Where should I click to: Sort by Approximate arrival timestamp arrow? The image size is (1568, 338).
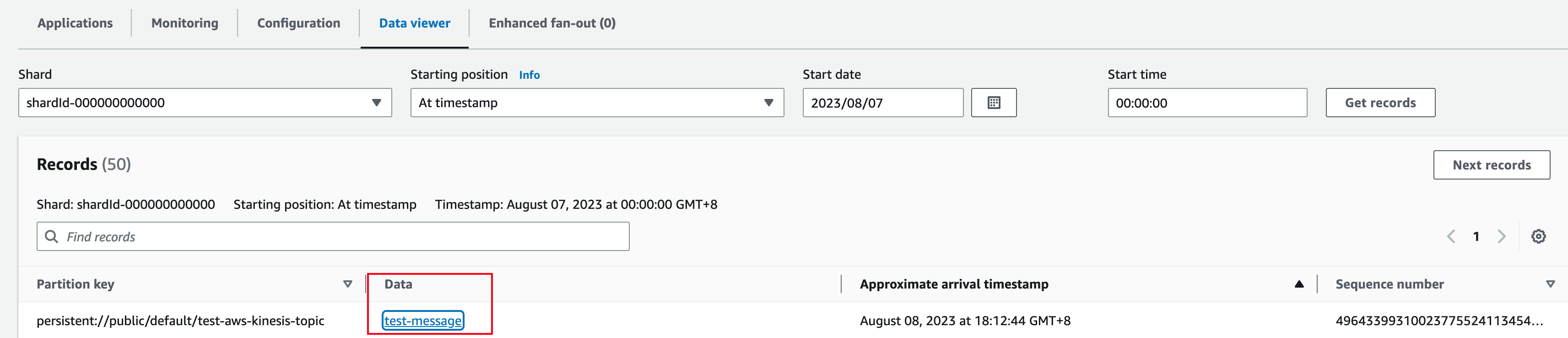tap(1299, 284)
